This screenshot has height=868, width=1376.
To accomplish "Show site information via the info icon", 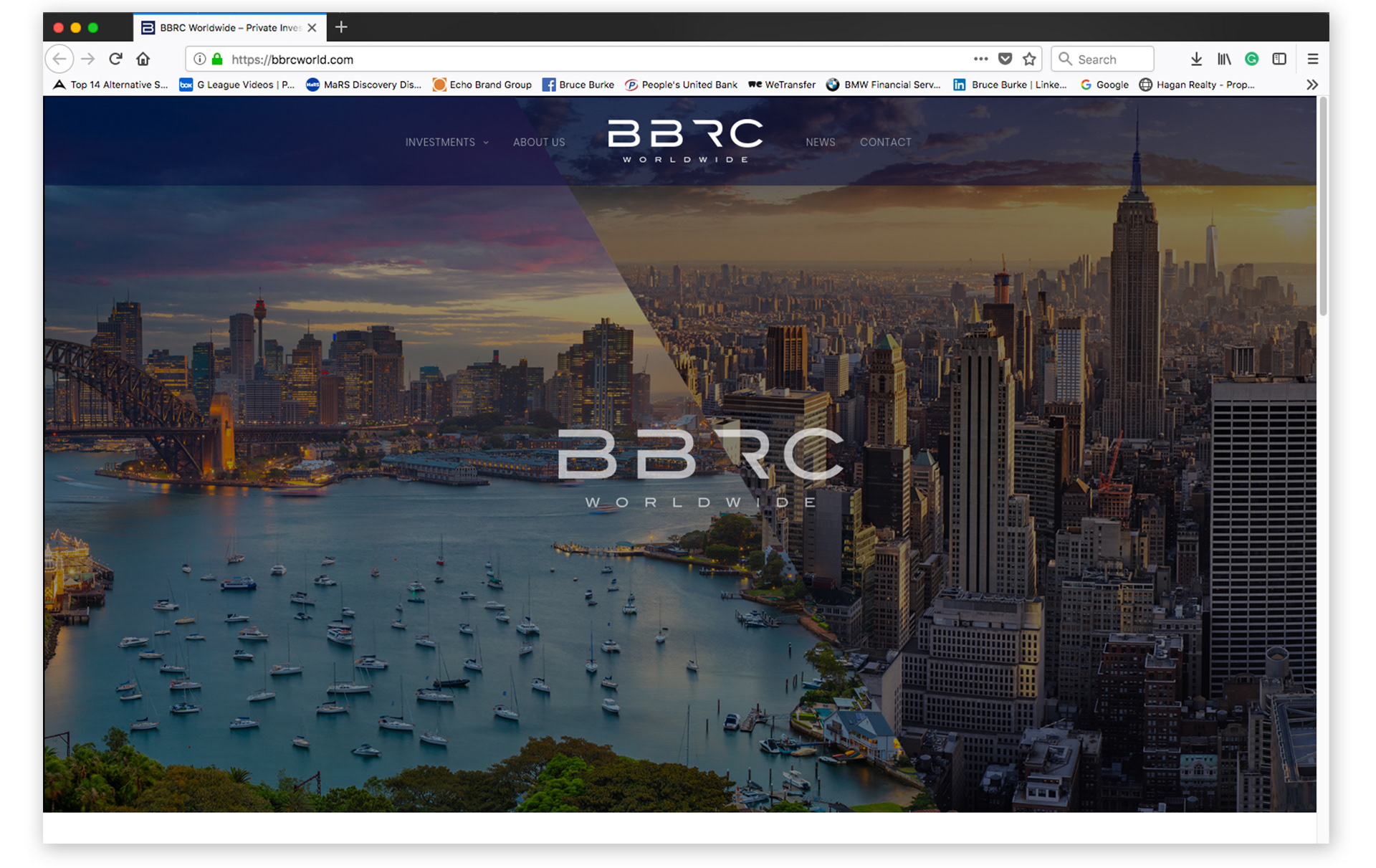I will 200,59.
